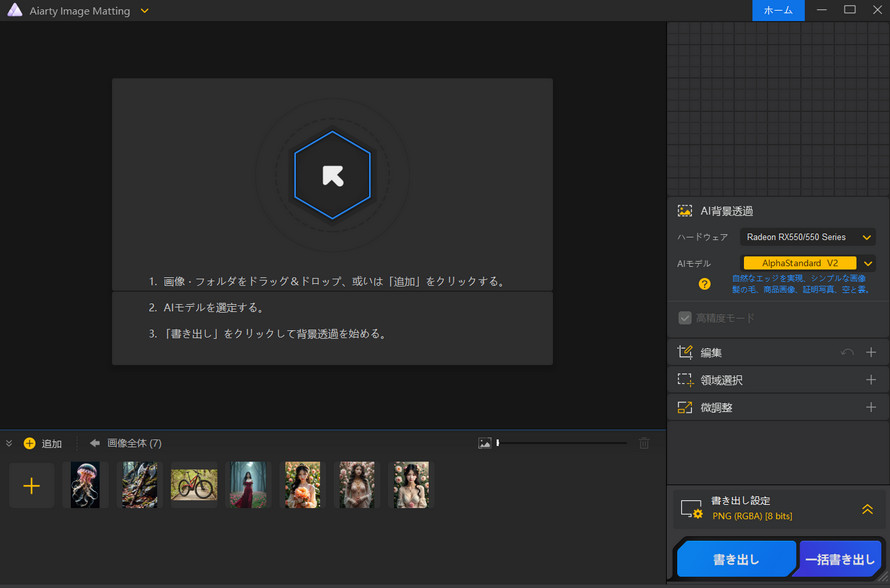Open the ハードウェア Radeon RX550 dropdown
The height and width of the screenshot is (588, 890).
808,237
